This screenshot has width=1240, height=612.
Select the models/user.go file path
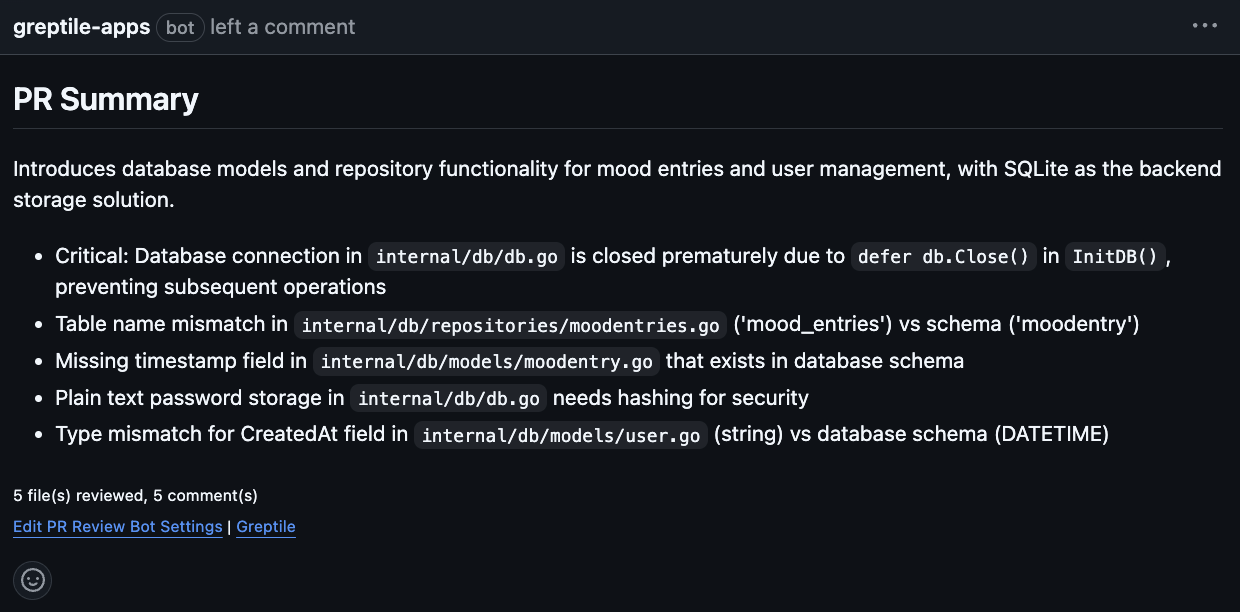[x=561, y=435]
